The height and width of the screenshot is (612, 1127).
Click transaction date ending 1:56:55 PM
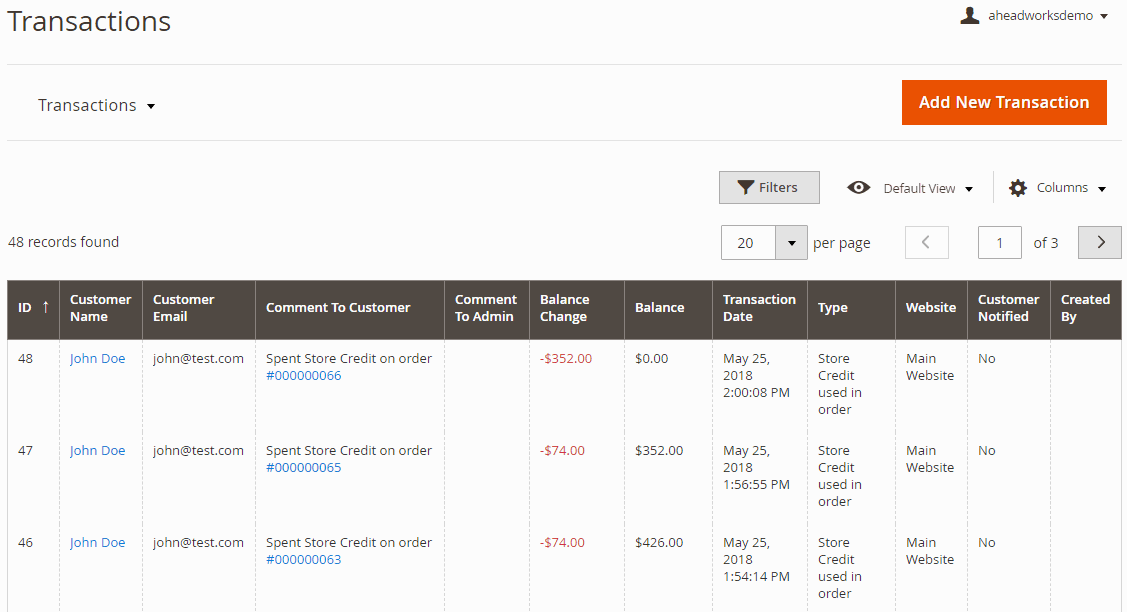point(756,467)
